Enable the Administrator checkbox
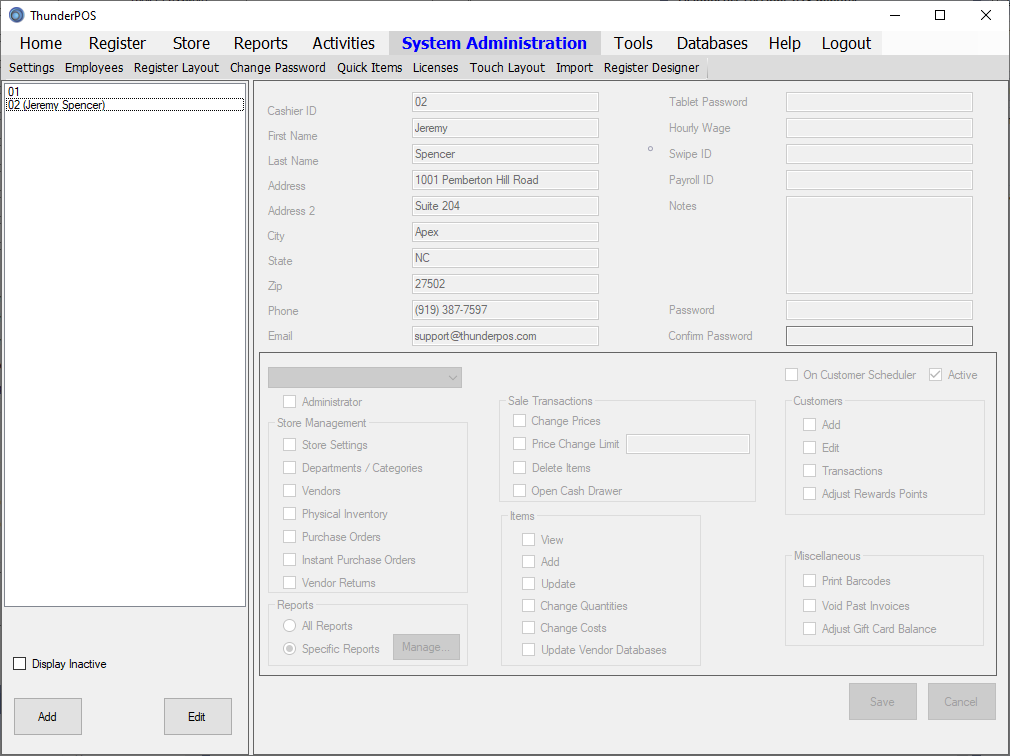 [x=290, y=402]
